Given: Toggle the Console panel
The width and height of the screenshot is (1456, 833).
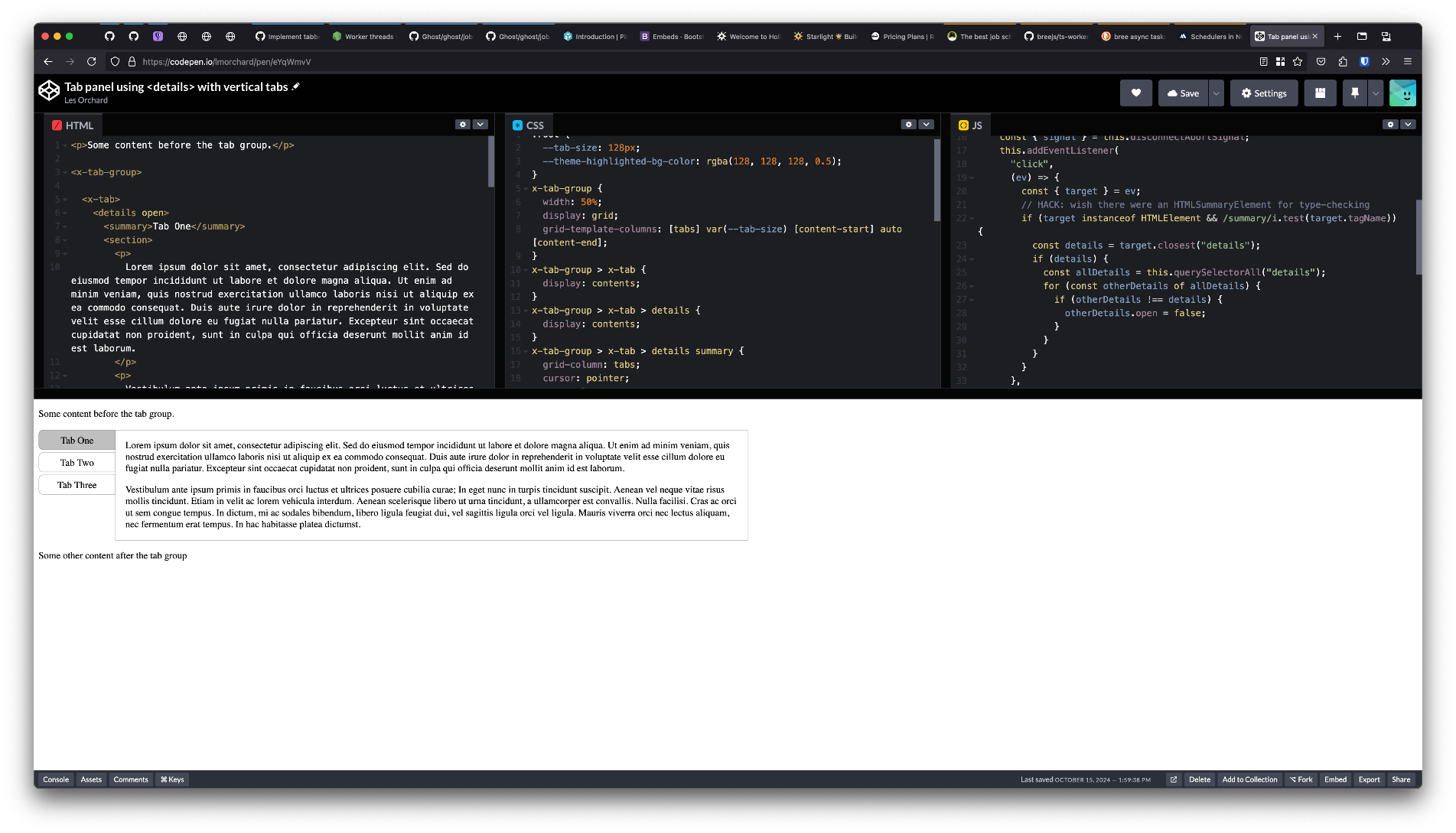Looking at the screenshot, I should click(56, 779).
